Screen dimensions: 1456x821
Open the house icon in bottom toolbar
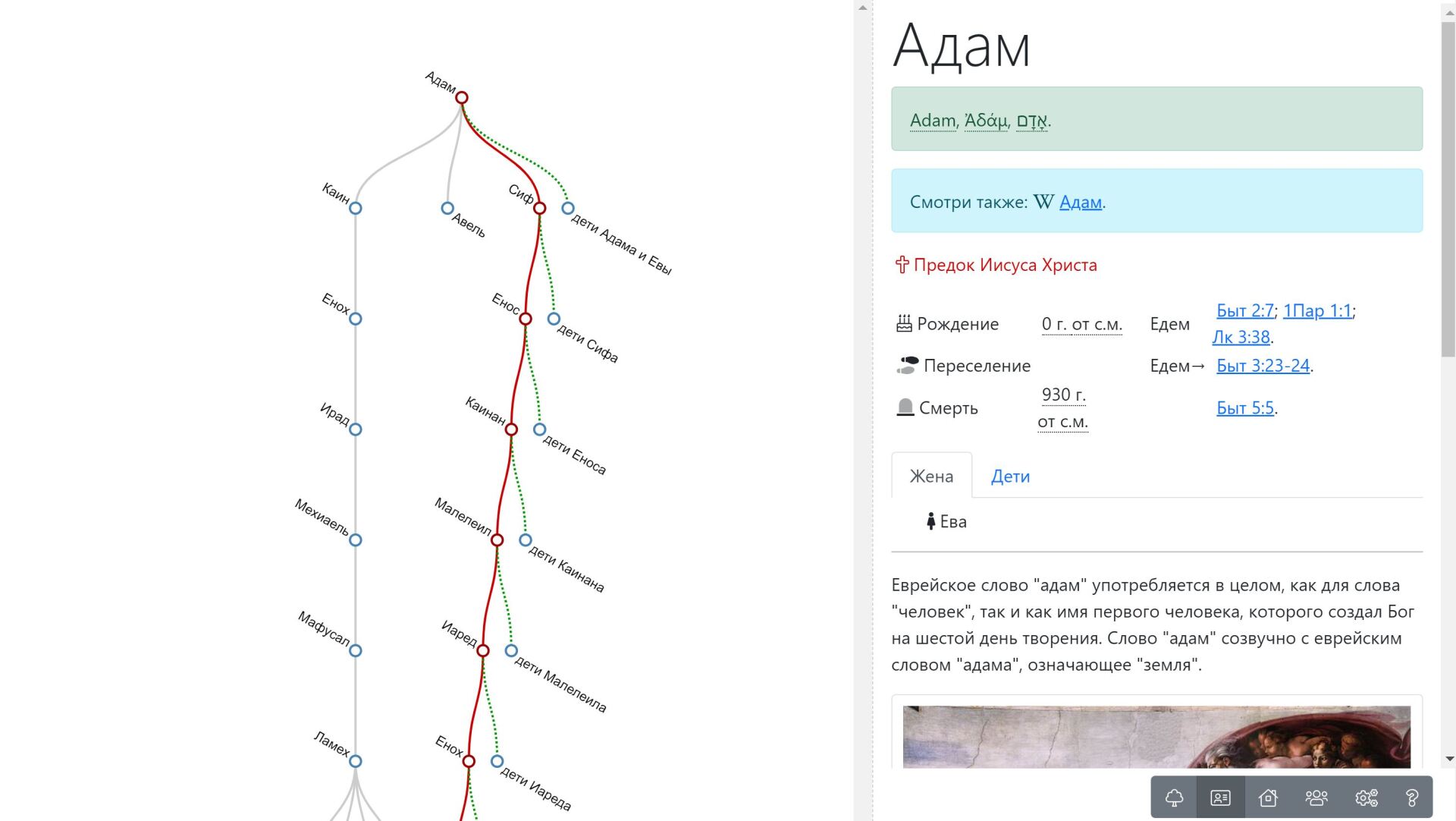coord(1268,797)
